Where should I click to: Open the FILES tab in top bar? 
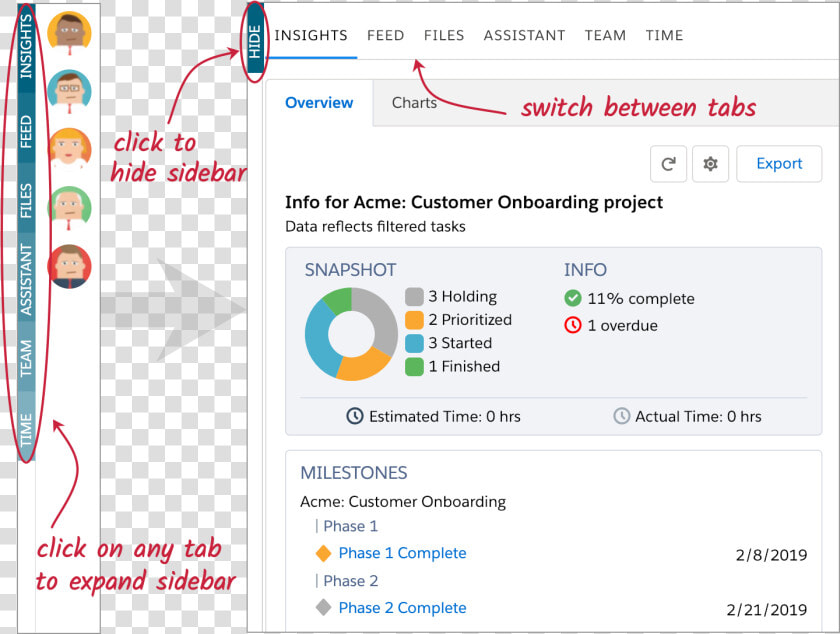(444, 35)
